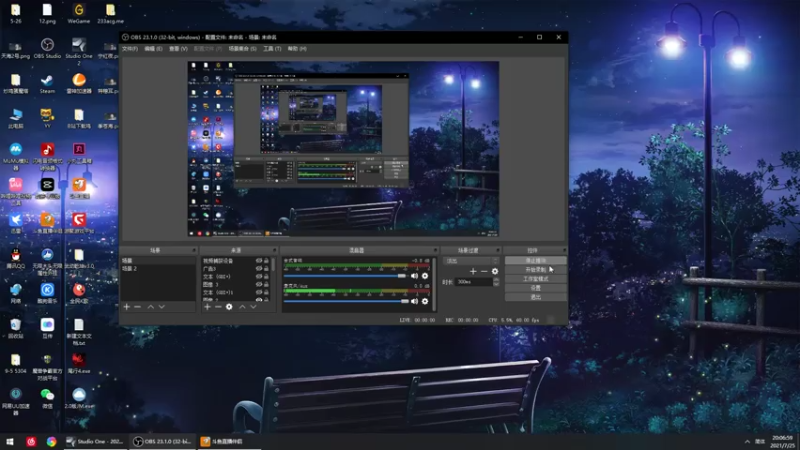Add a new scene with the plus icon
The height and width of the screenshot is (450, 800).
127,307
